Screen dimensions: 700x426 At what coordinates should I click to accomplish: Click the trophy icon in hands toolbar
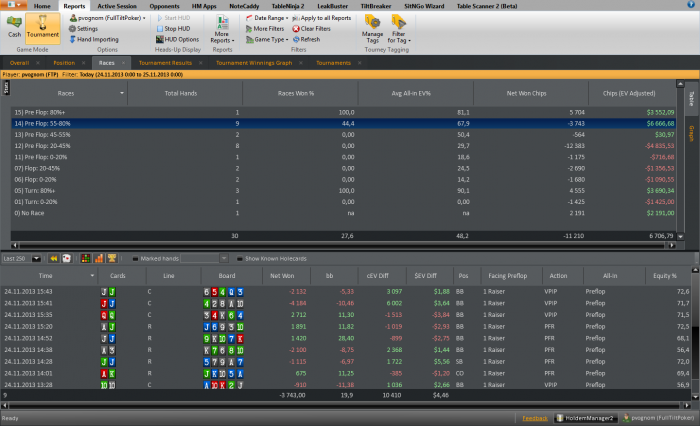pyautogui.click(x=112, y=259)
